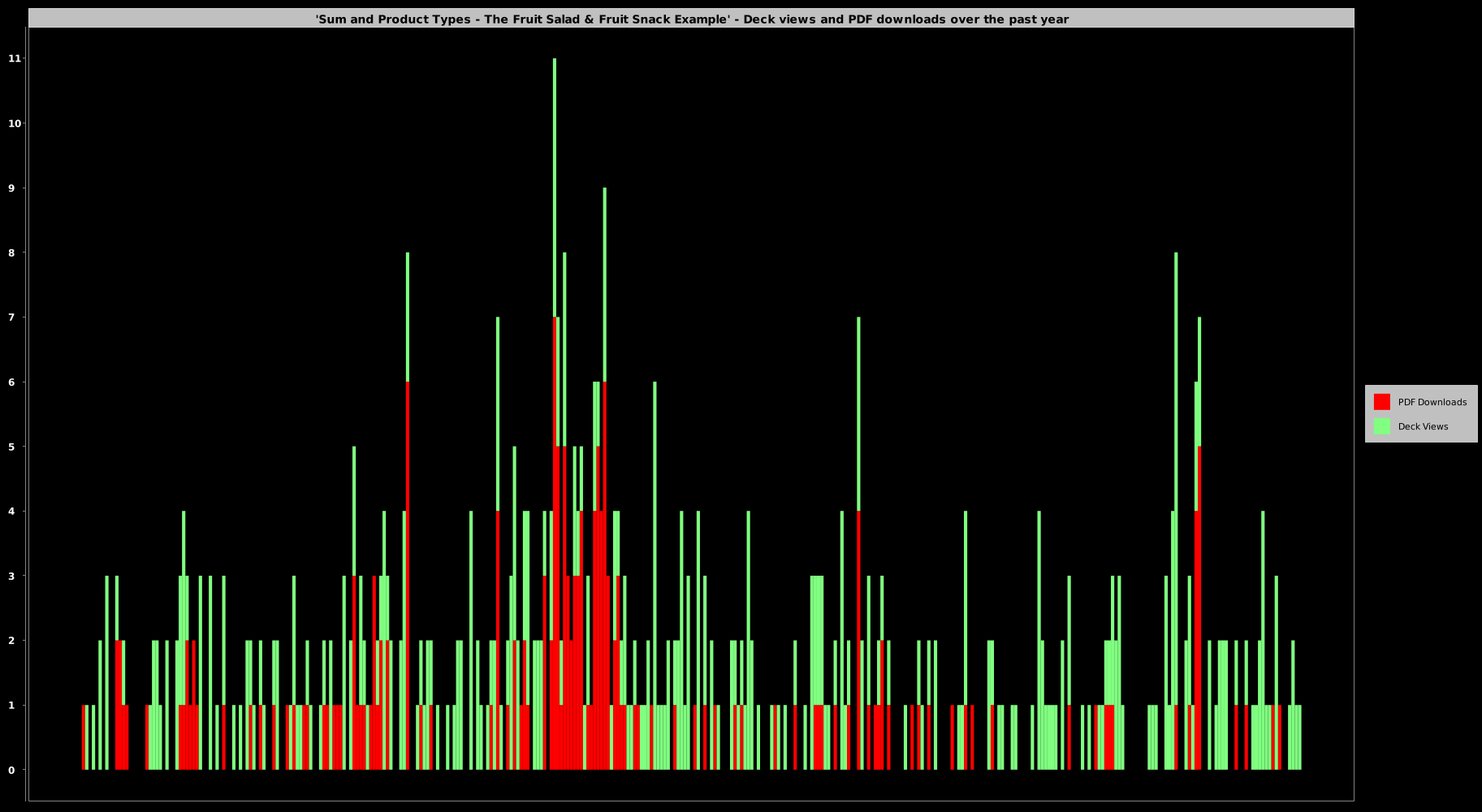This screenshot has height=812, width=1482.
Task: Click the y-axis label 11
Action: [14, 58]
